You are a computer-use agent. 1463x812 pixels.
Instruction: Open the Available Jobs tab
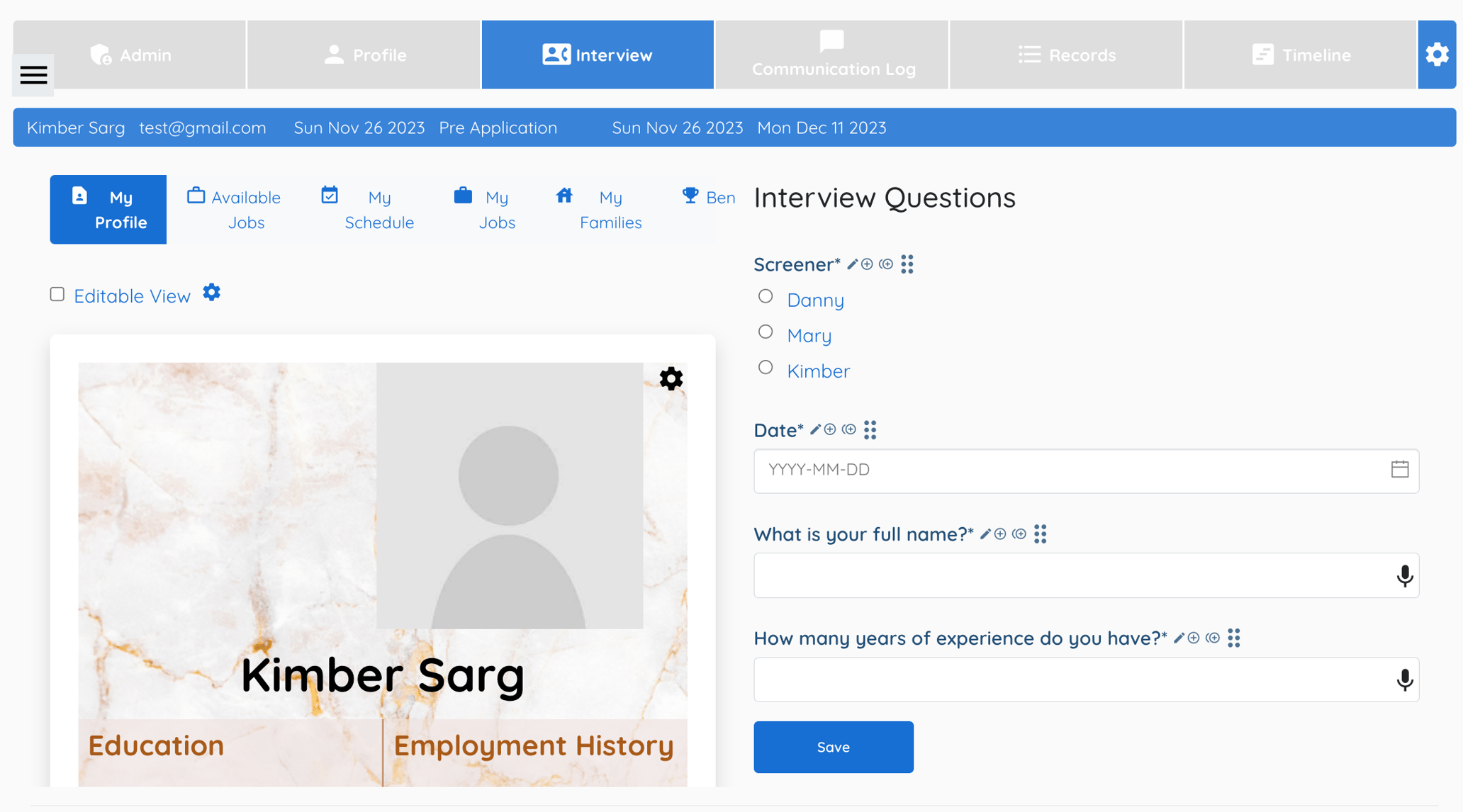tap(234, 209)
